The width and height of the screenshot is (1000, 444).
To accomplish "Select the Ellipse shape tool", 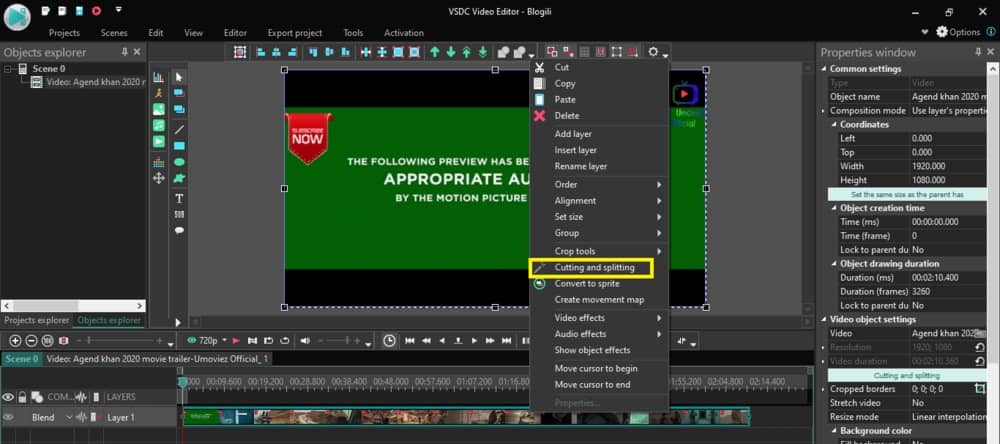I will (x=179, y=162).
